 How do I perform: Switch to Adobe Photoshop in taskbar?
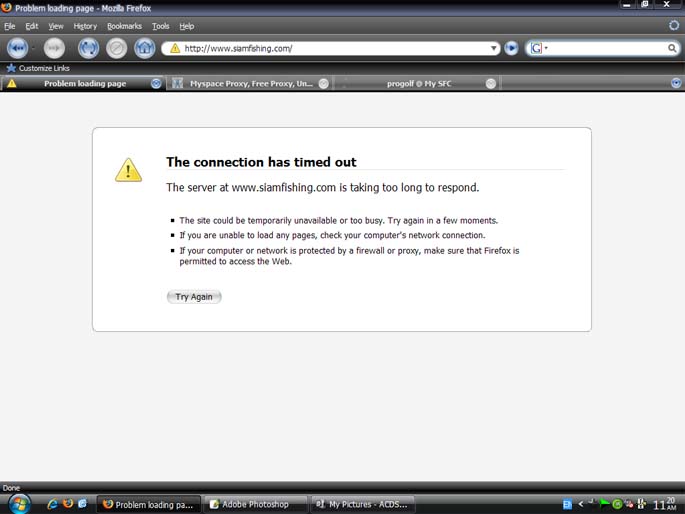point(256,504)
